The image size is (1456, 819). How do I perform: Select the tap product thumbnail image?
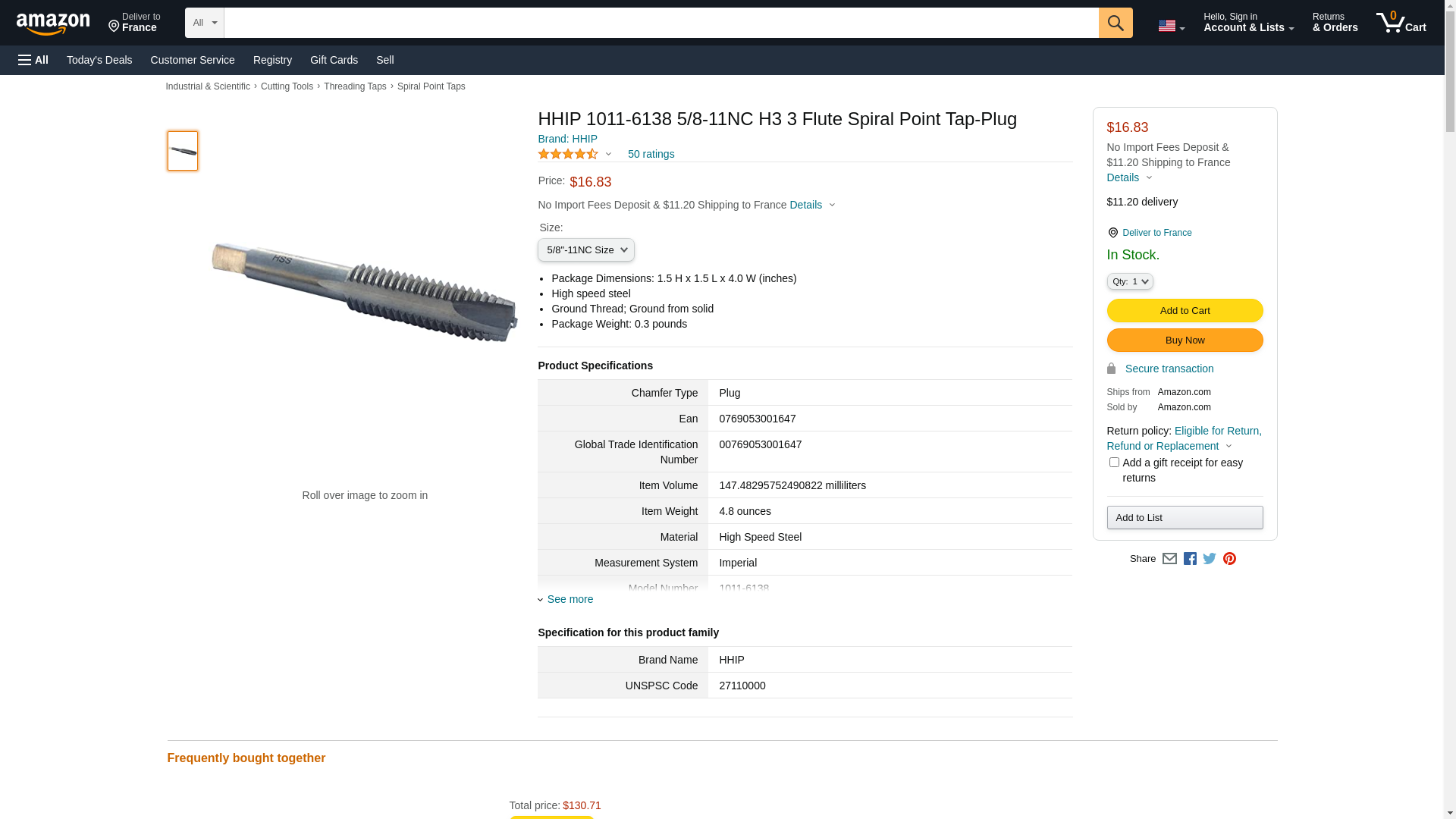pos(182,151)
